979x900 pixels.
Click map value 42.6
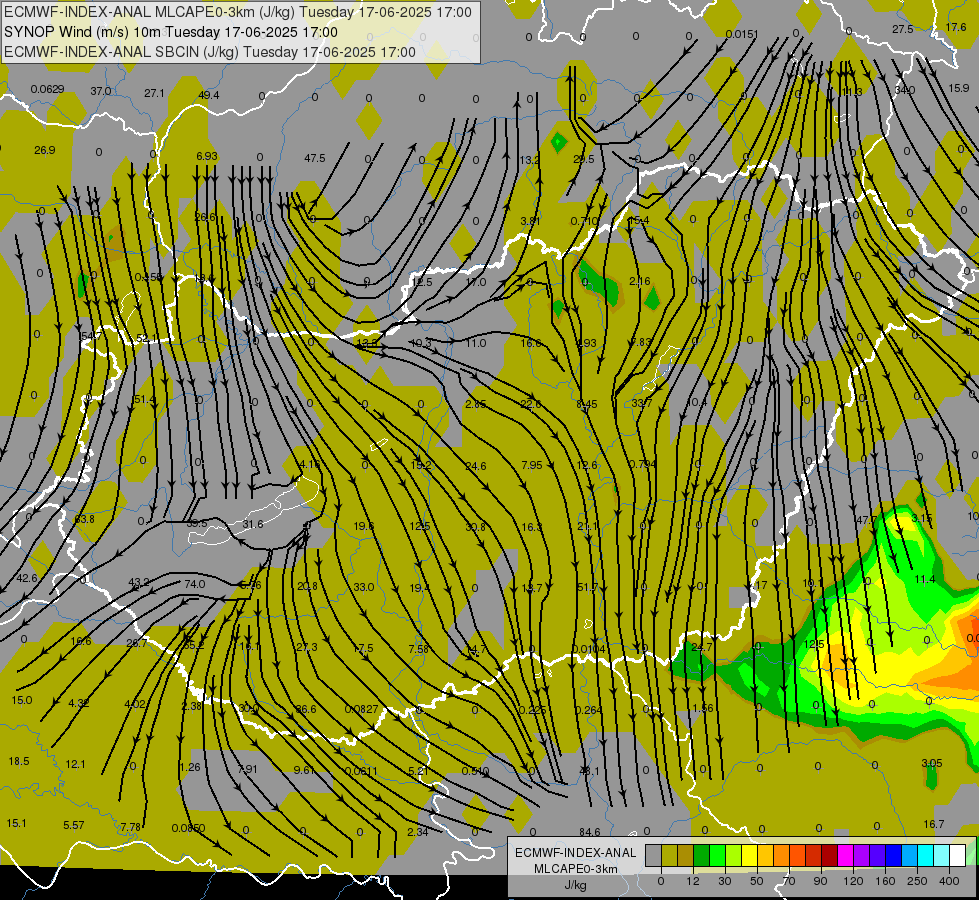point(27,578)
